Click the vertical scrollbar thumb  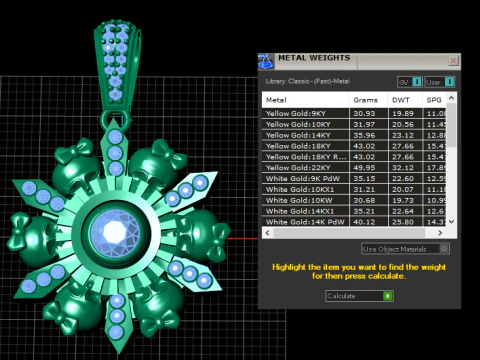click(x=451, y=125)
